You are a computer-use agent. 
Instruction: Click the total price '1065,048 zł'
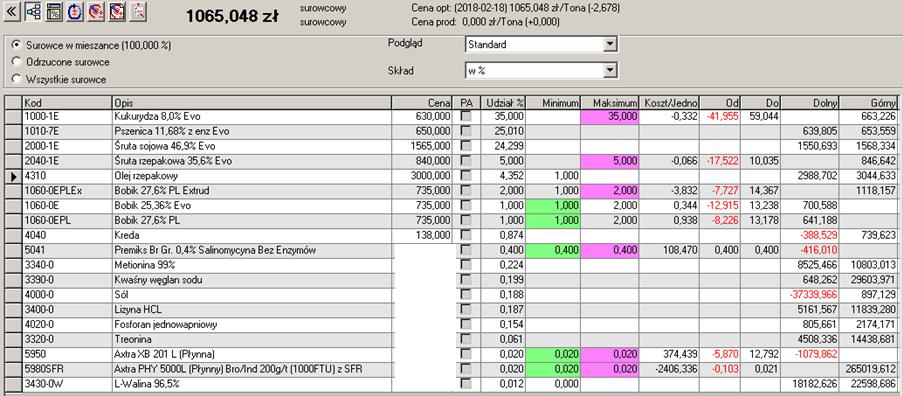tap(232, 16)
